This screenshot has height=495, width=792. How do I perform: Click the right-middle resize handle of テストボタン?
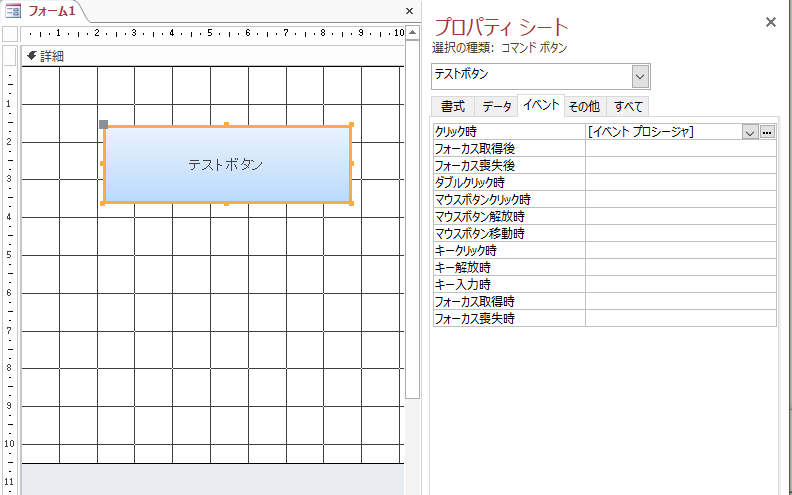click(x=352, y=164)
